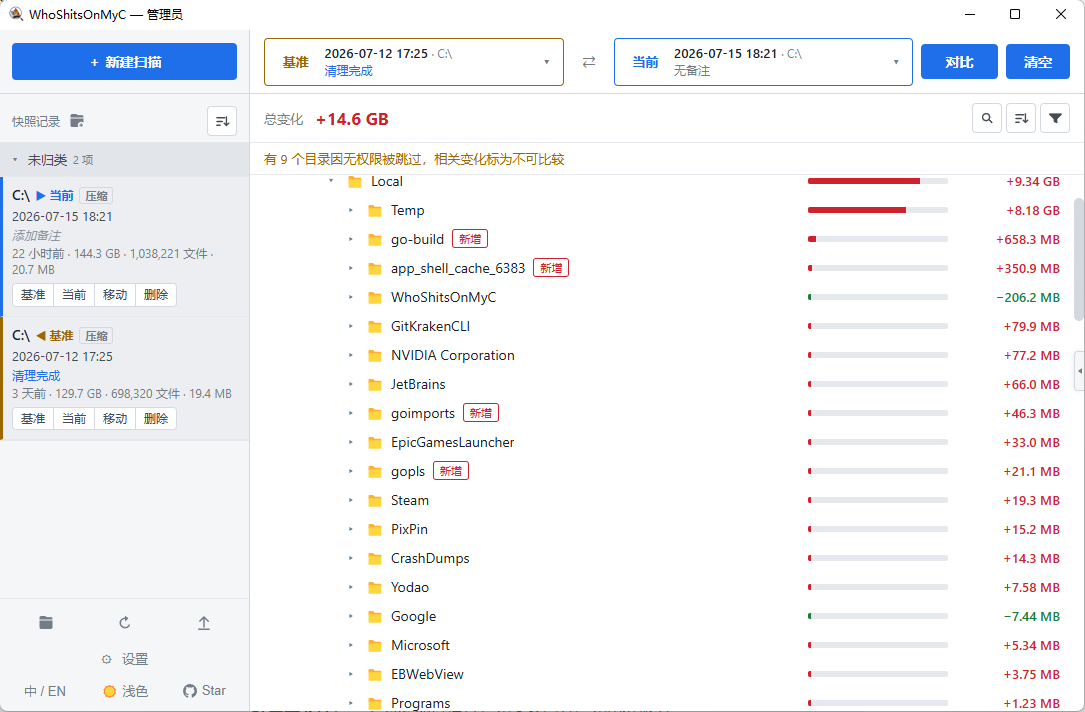Click sort icon next to search button
Screen dimensions: 1085x712
[1021, 119]
